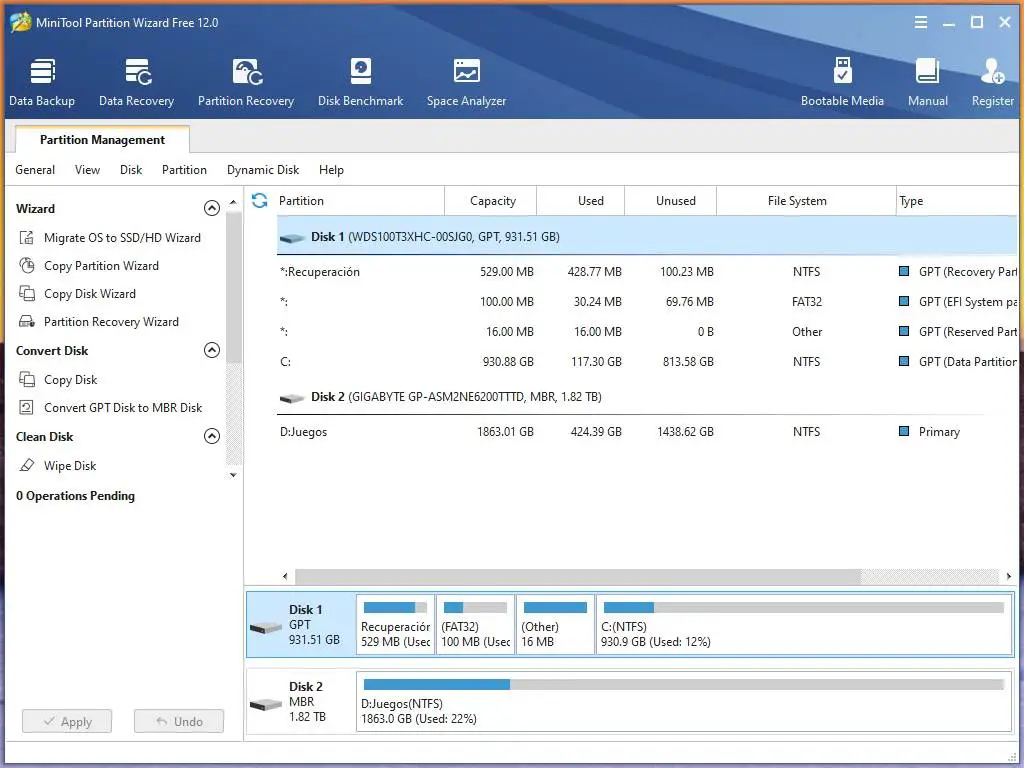1024x768 pixels.
Task: Select the Partition Management tab
Action: point(102,140)
